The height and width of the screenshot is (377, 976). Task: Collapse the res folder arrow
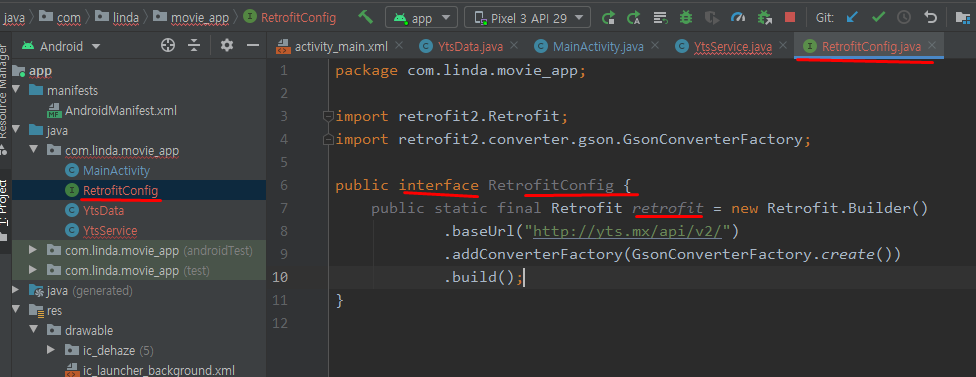[16, 310]
